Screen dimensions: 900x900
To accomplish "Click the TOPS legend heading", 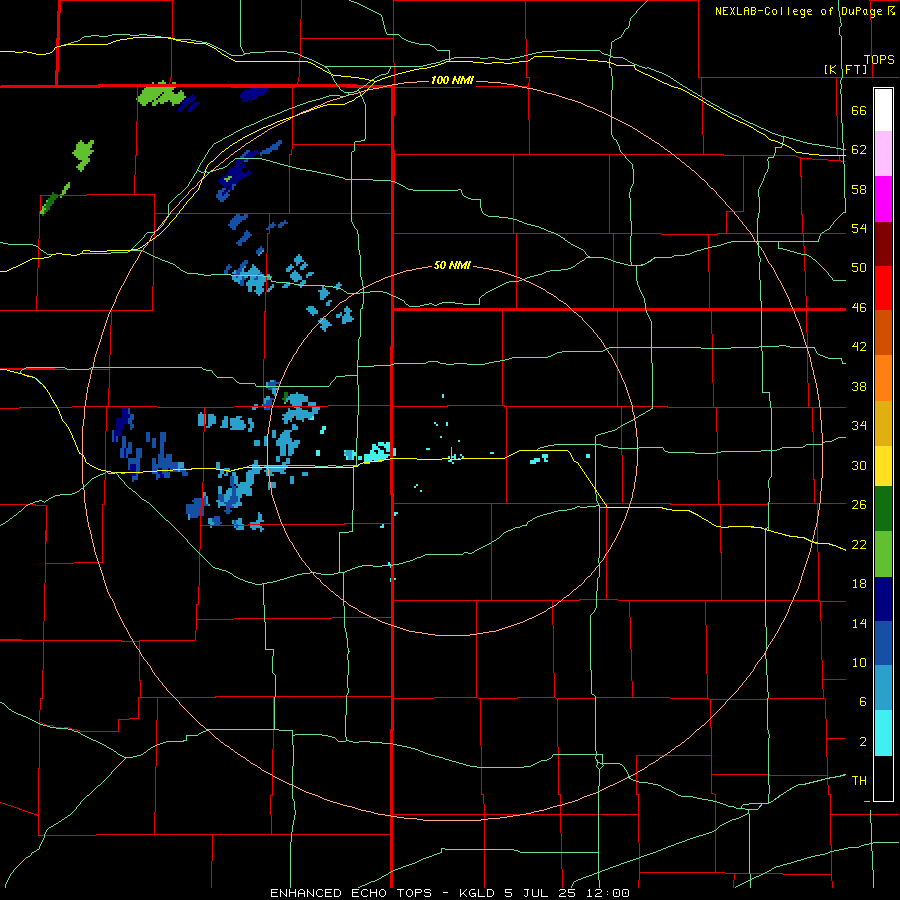I will [879, 60].
